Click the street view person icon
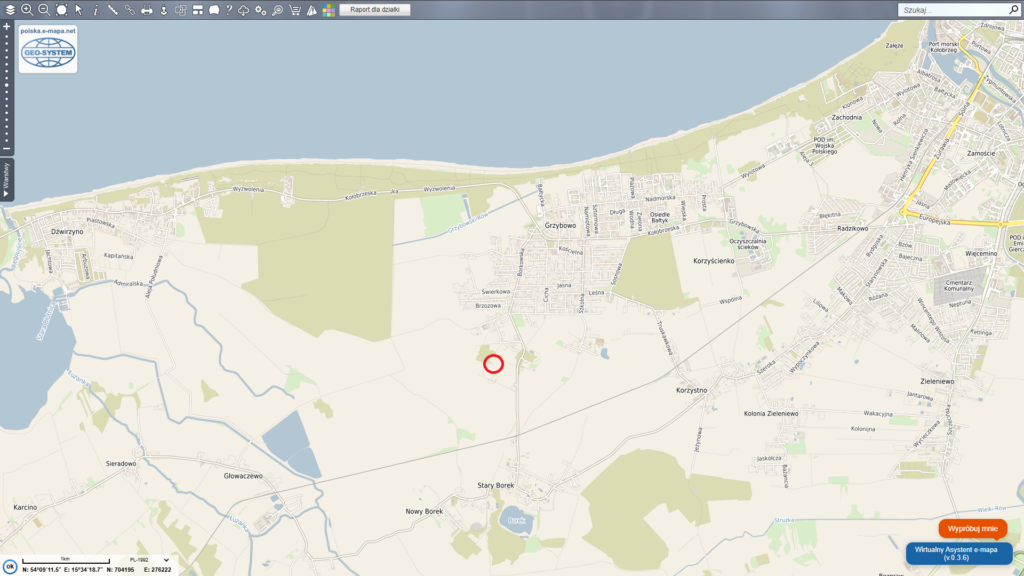The image size is (1024, 576). coord(163,10)
